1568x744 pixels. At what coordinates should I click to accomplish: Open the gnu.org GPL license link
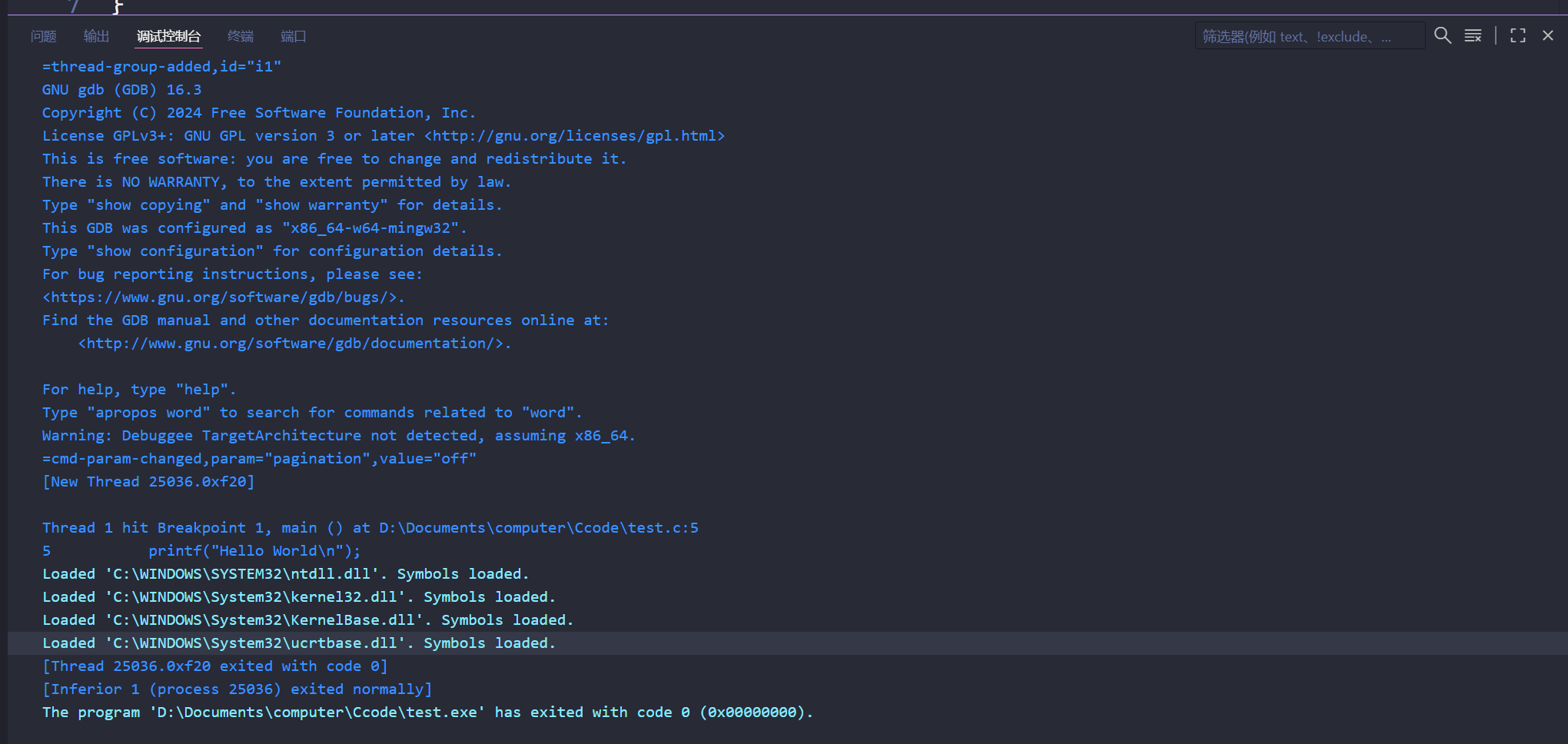click(x=574, y=136)
